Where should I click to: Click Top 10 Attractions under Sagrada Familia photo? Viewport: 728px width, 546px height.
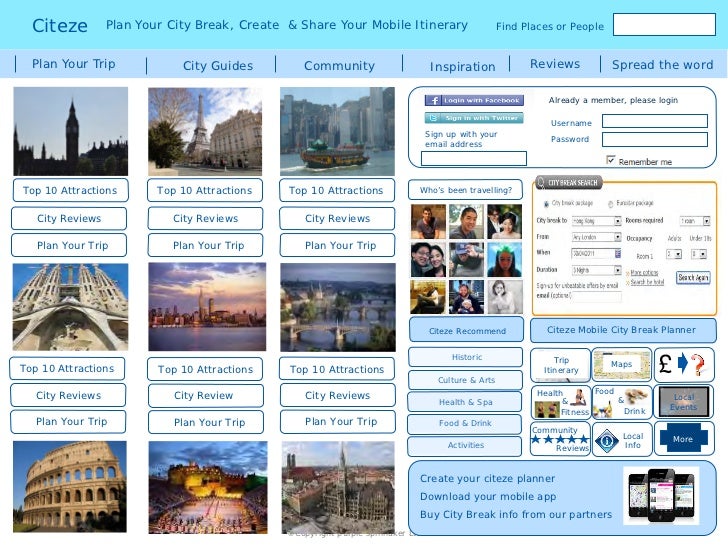pos(67,369)
